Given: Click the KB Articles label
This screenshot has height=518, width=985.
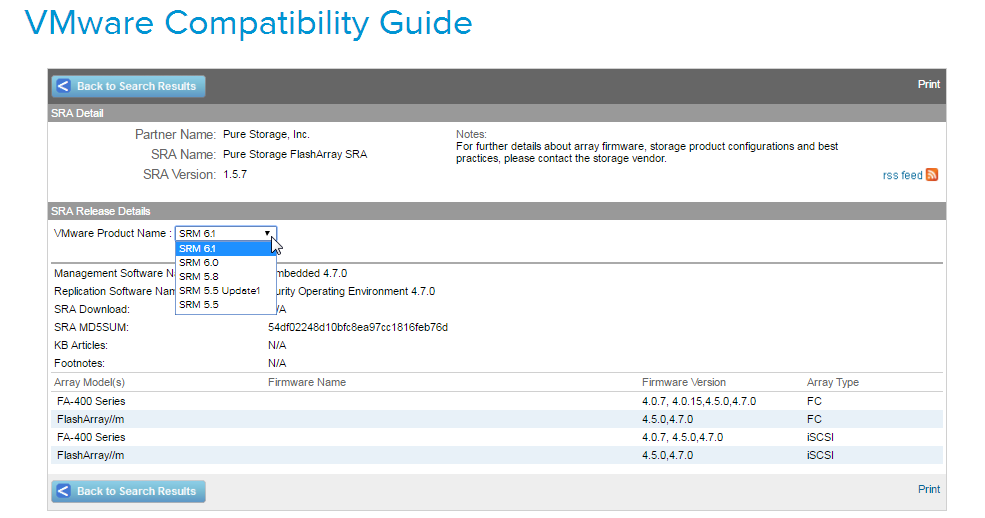Looking at the screenshot, I should coord(81,345).
